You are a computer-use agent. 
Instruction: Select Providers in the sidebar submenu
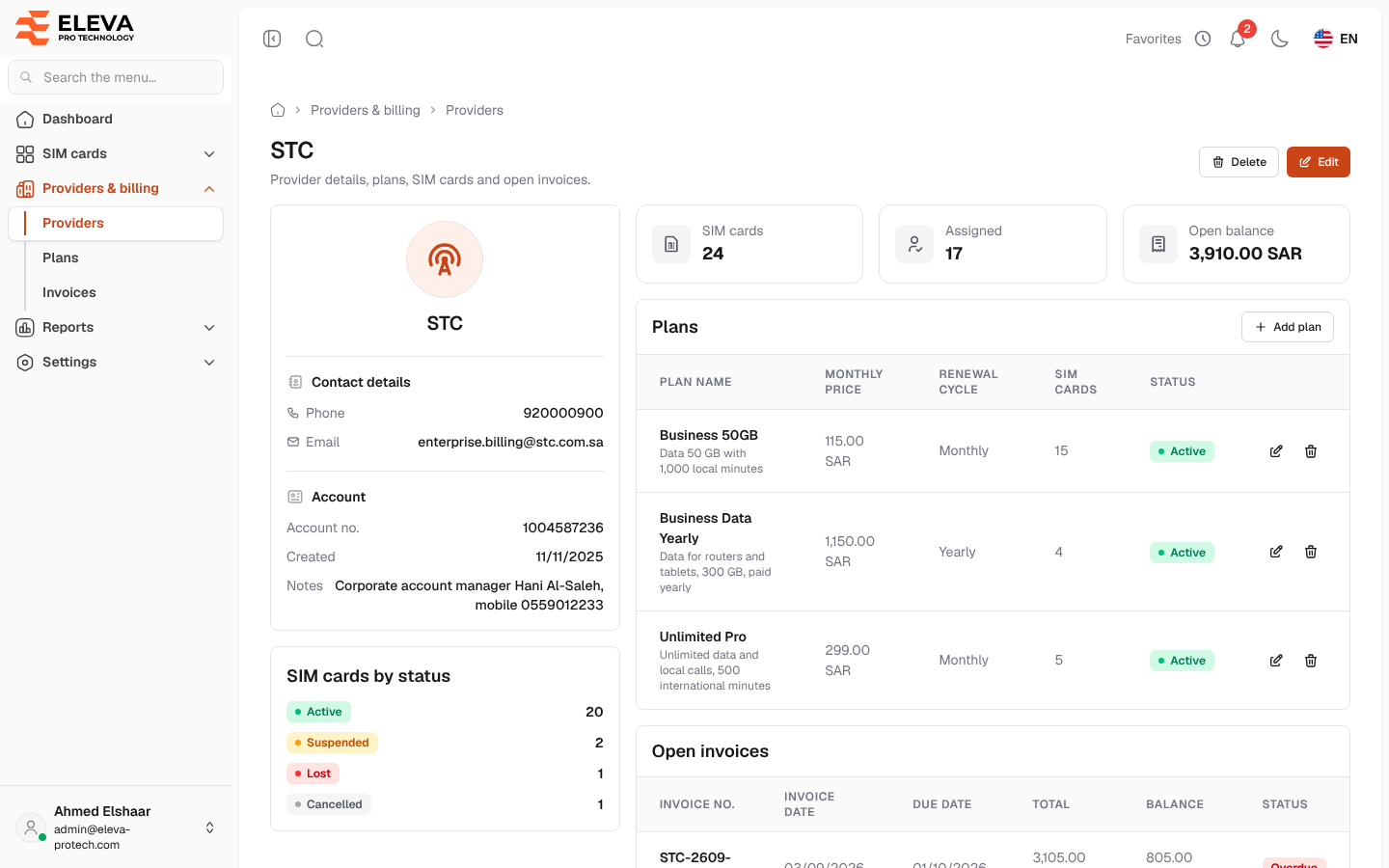pyautogui.click(x=116, y=224)
